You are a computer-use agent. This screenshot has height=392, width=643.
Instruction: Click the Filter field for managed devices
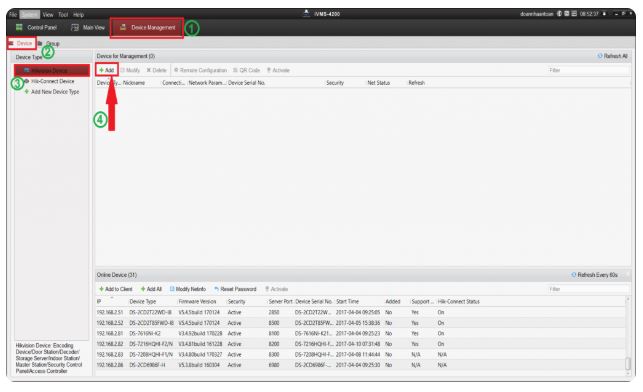tap(588, 70)
